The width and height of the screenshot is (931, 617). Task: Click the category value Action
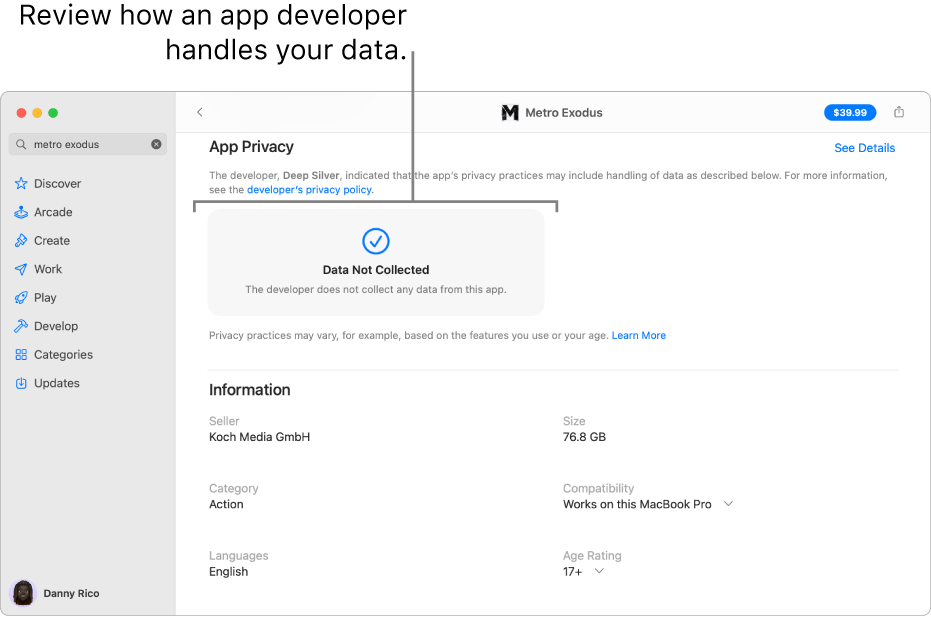(226, 504)
